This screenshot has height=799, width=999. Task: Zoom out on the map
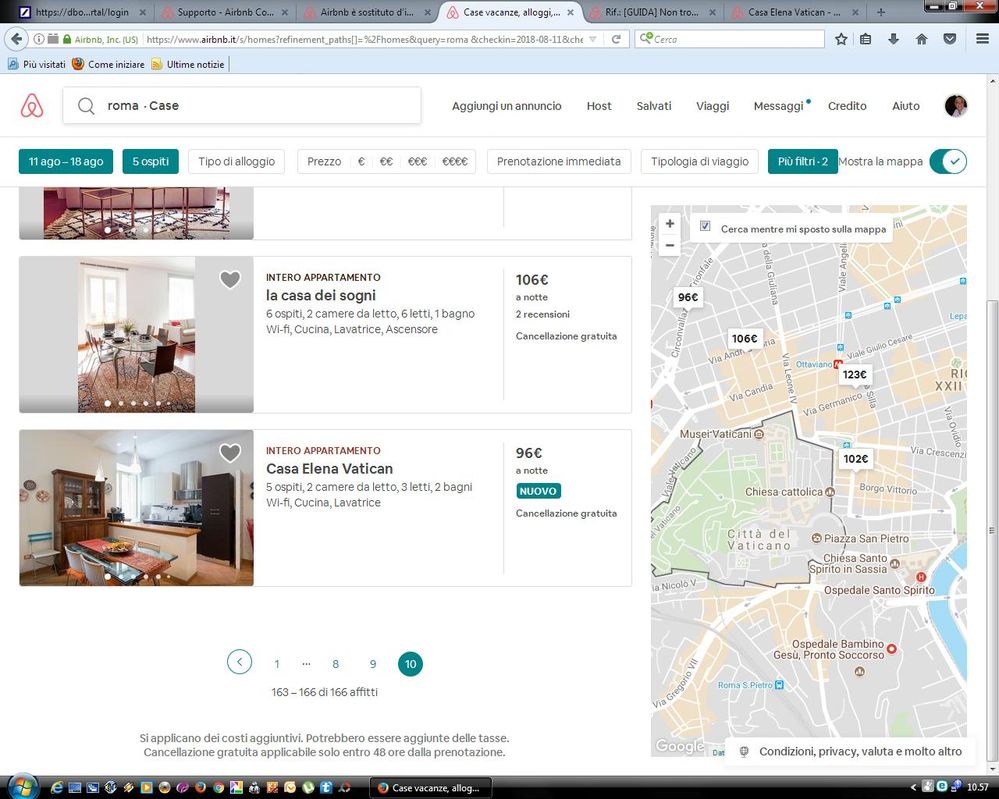point(670,245)
